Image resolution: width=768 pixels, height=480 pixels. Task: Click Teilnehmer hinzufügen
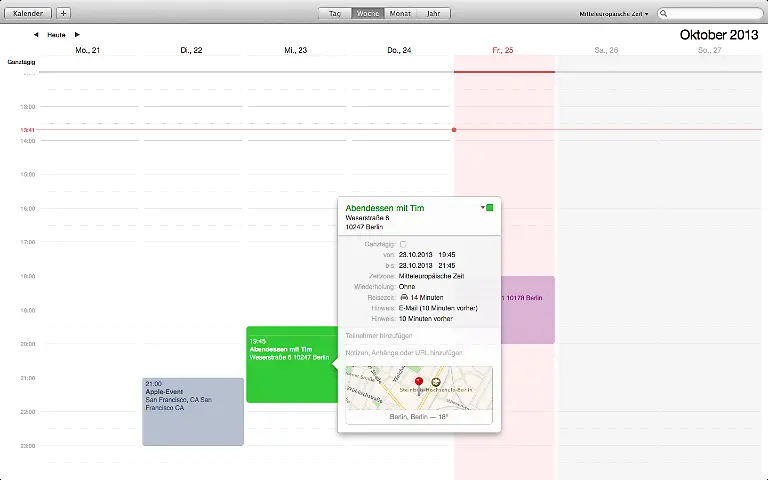379,336
